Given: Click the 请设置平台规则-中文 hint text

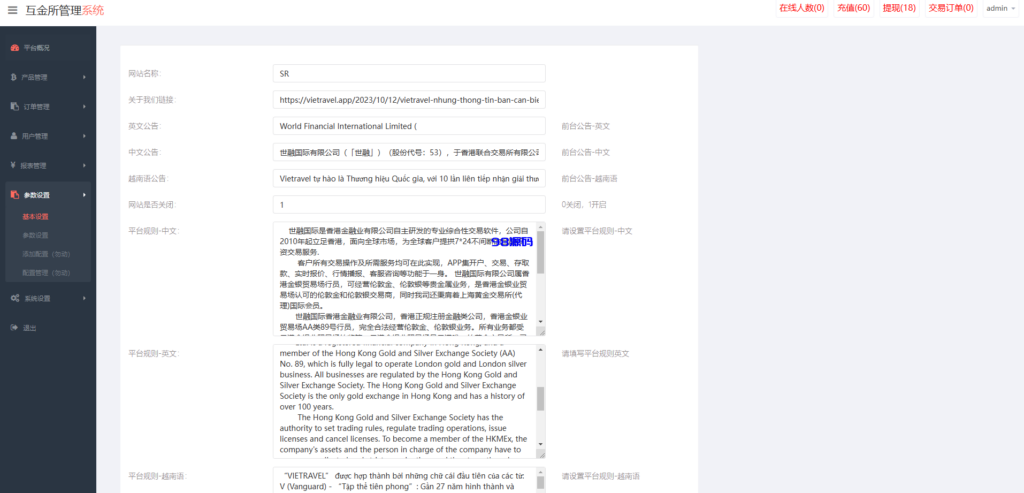Looking at the screenshot, I should coord(597,231).
